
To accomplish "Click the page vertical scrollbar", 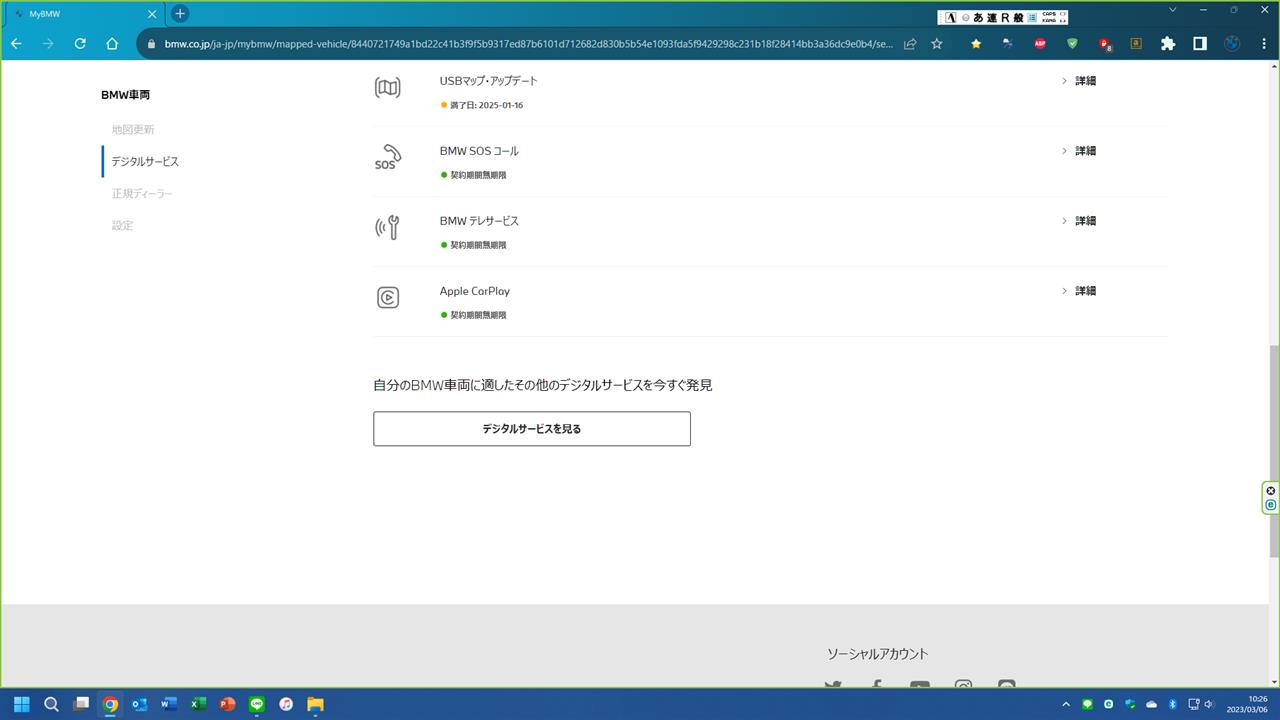I will 1274,451.
